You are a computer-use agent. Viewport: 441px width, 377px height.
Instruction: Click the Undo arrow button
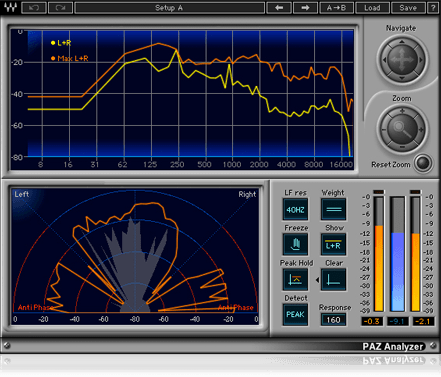coord(34,8)
